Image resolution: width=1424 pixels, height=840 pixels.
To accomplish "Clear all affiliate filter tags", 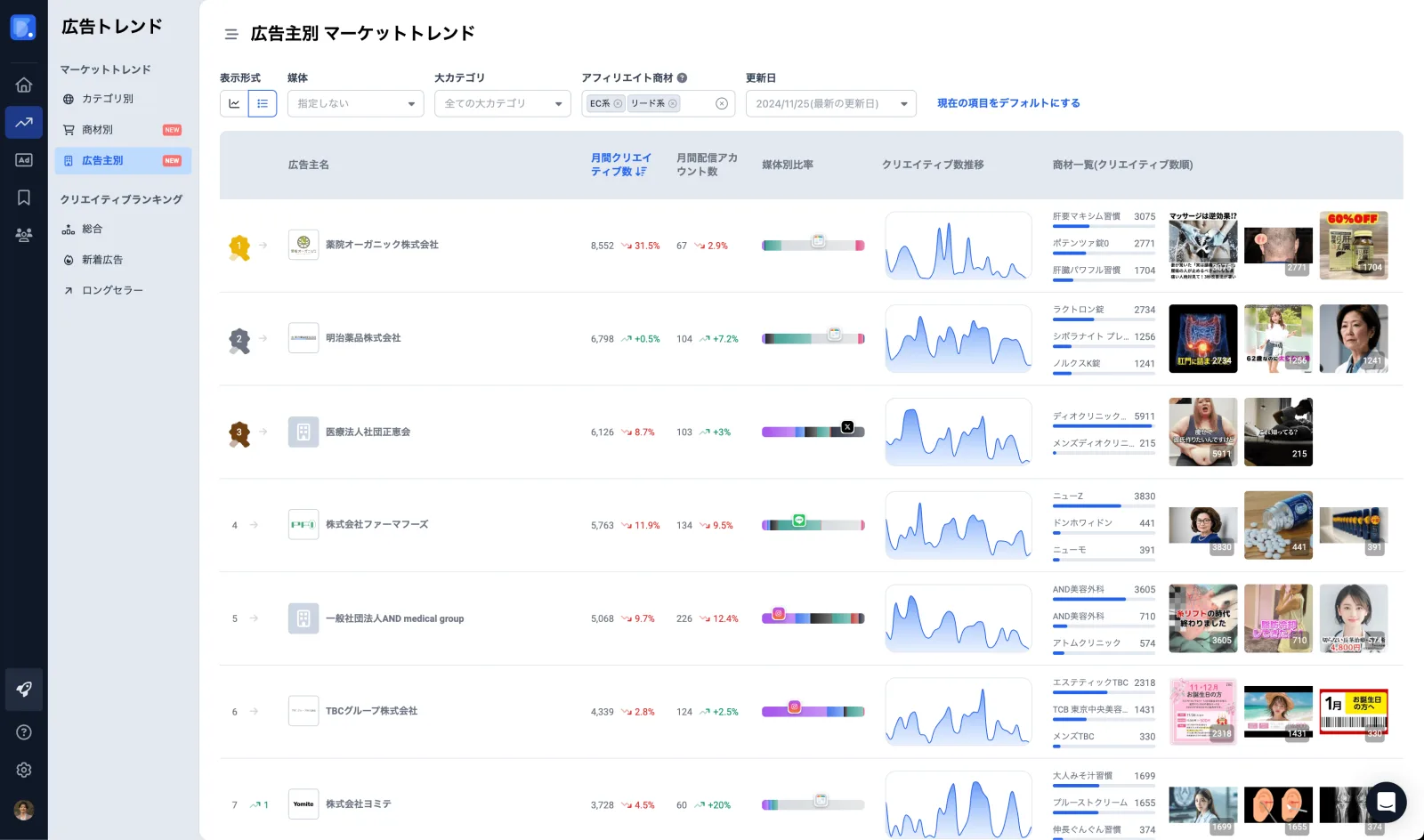I will coord(722,104).
